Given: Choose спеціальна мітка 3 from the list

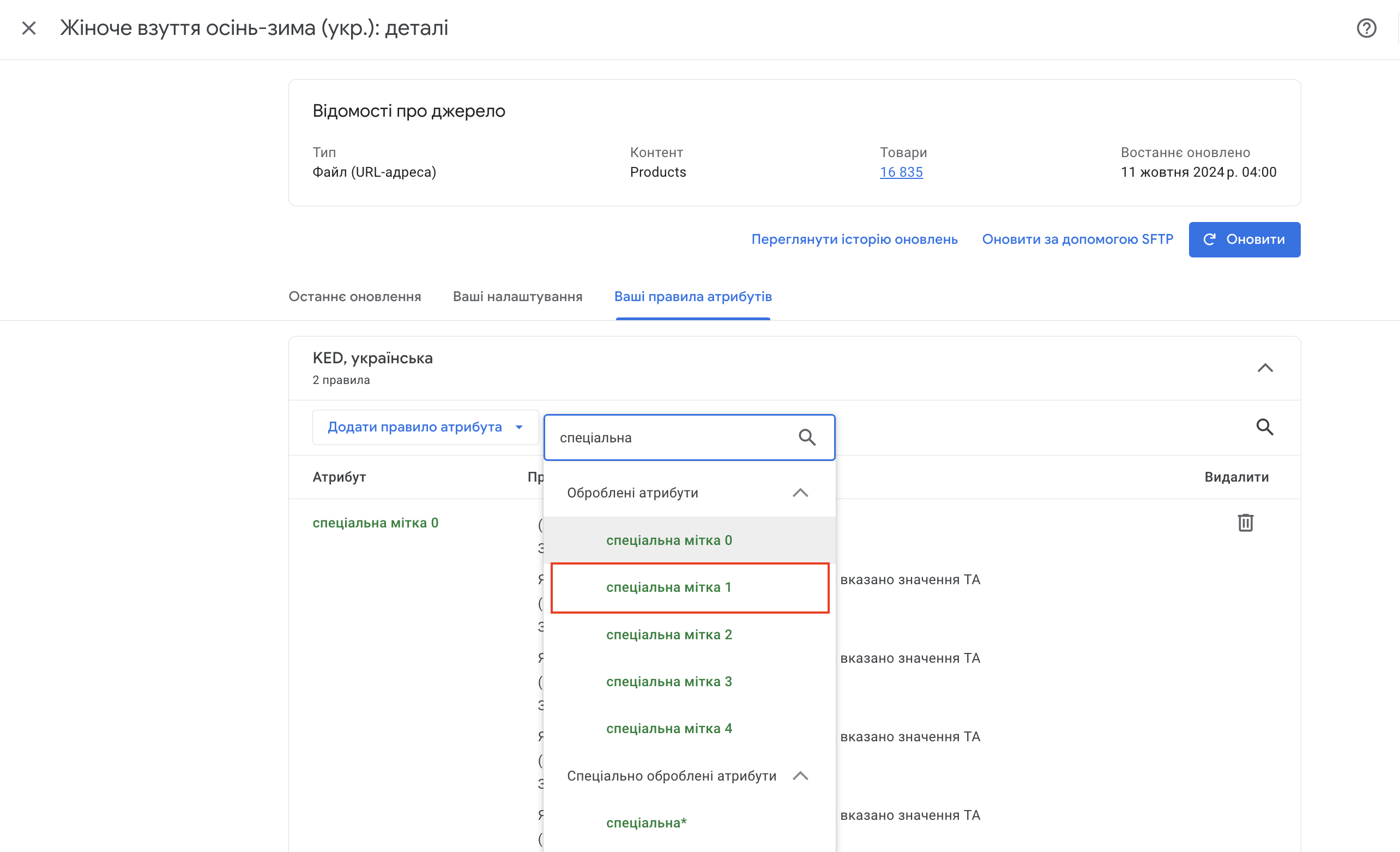Looking at the screenshot, I should (x=689, y=681).
